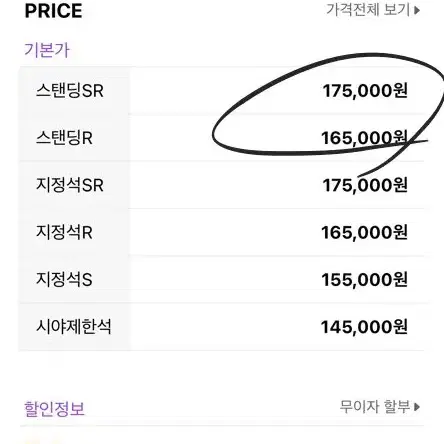The image size is (444, 444).
Task: Select the 스탠딩SR row label
Action: [70, 91]
